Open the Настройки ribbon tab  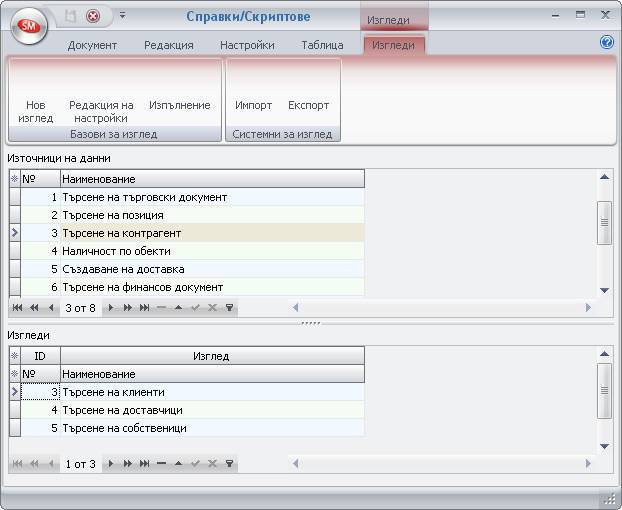[x=247, y=45]
